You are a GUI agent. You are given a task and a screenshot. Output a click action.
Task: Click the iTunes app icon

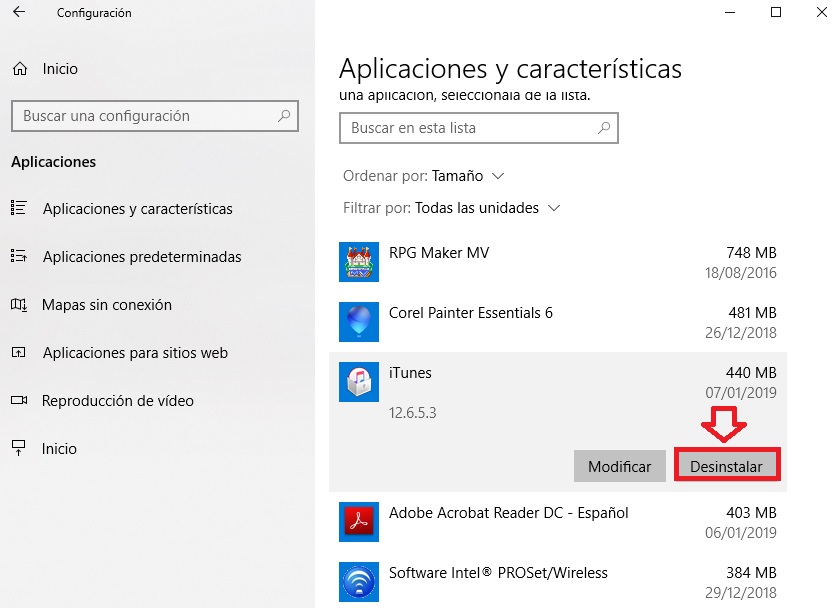point(359,382)
